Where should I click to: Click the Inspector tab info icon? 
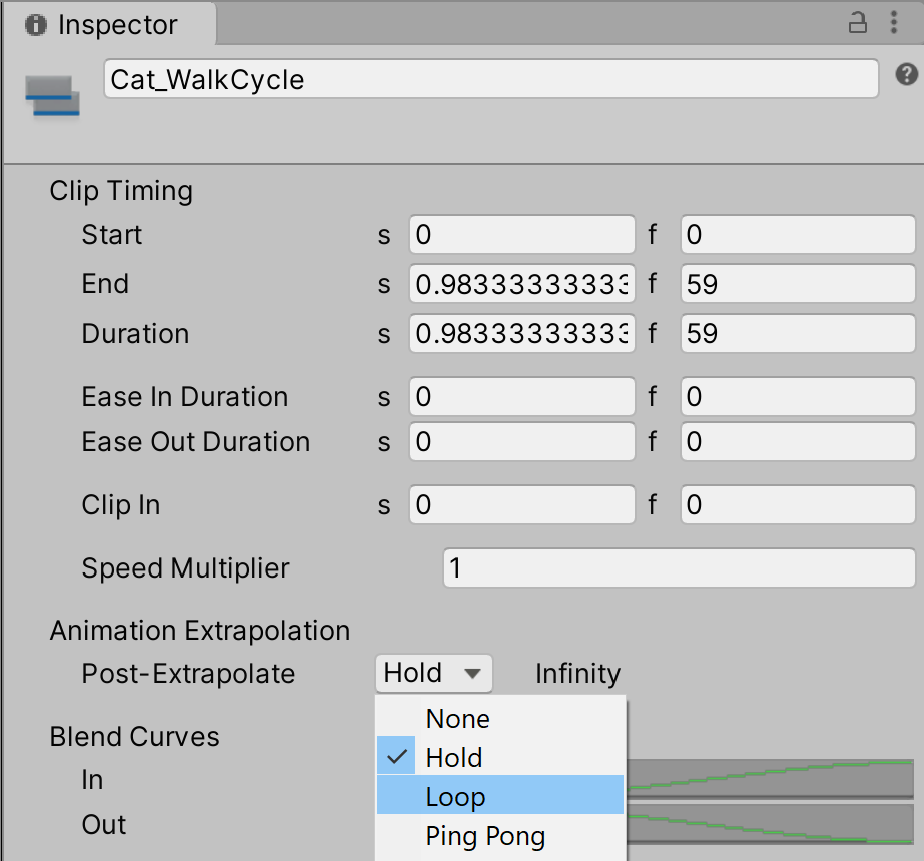36,25
